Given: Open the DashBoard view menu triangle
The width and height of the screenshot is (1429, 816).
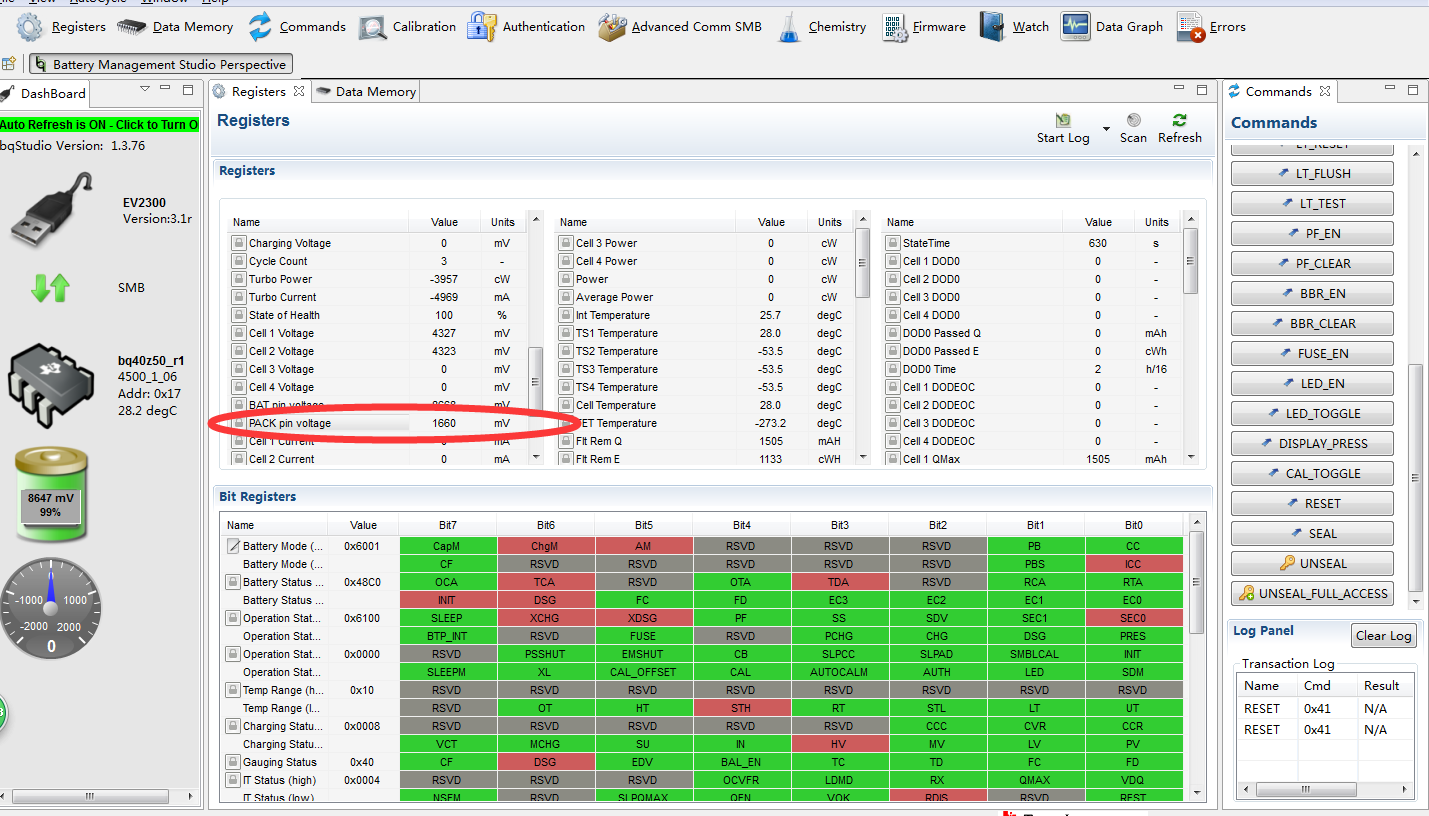Looking at the screenshot, I should 145,90.
